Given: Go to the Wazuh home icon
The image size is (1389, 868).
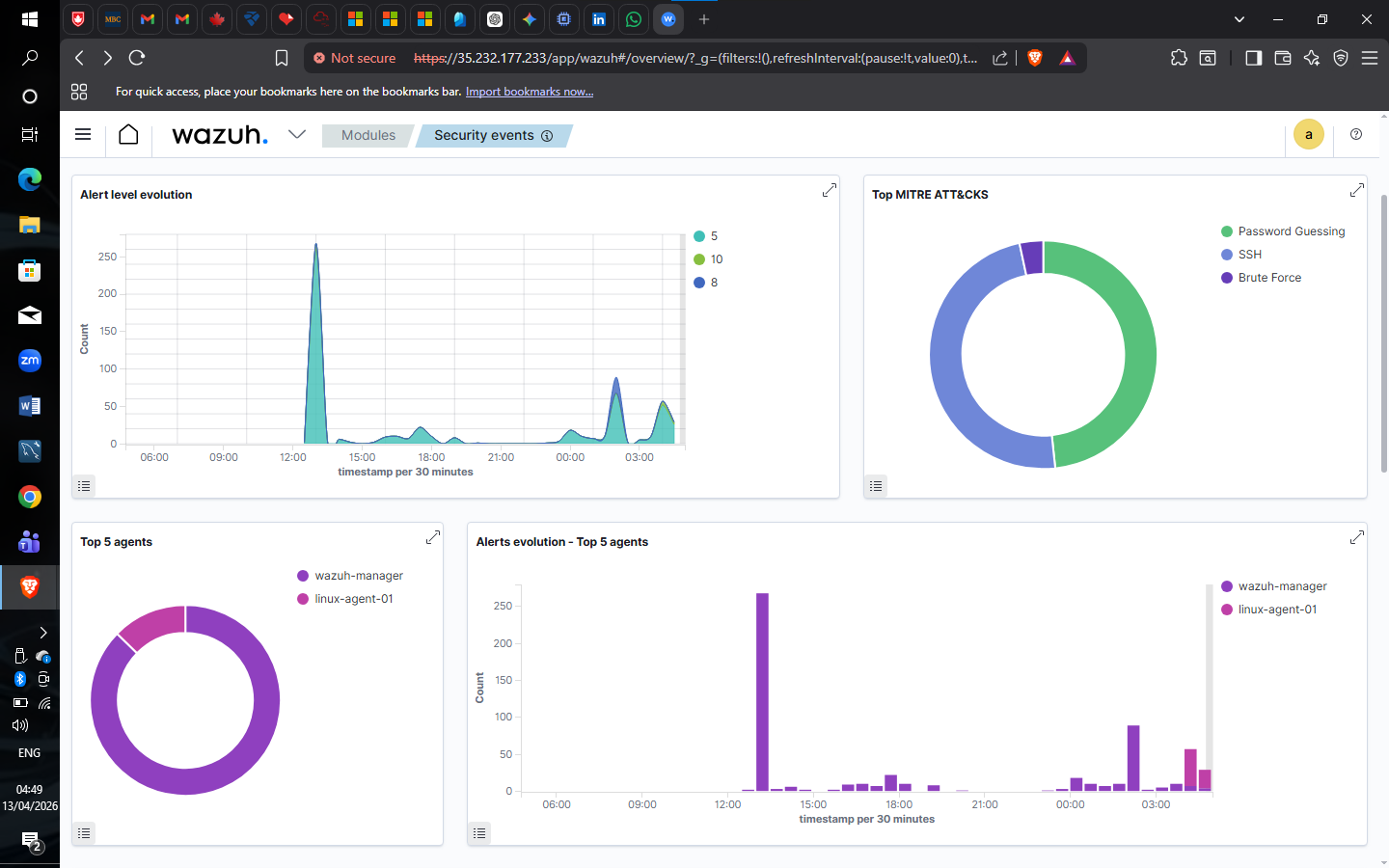Looking at the screenshot, I should coord(128,135).
